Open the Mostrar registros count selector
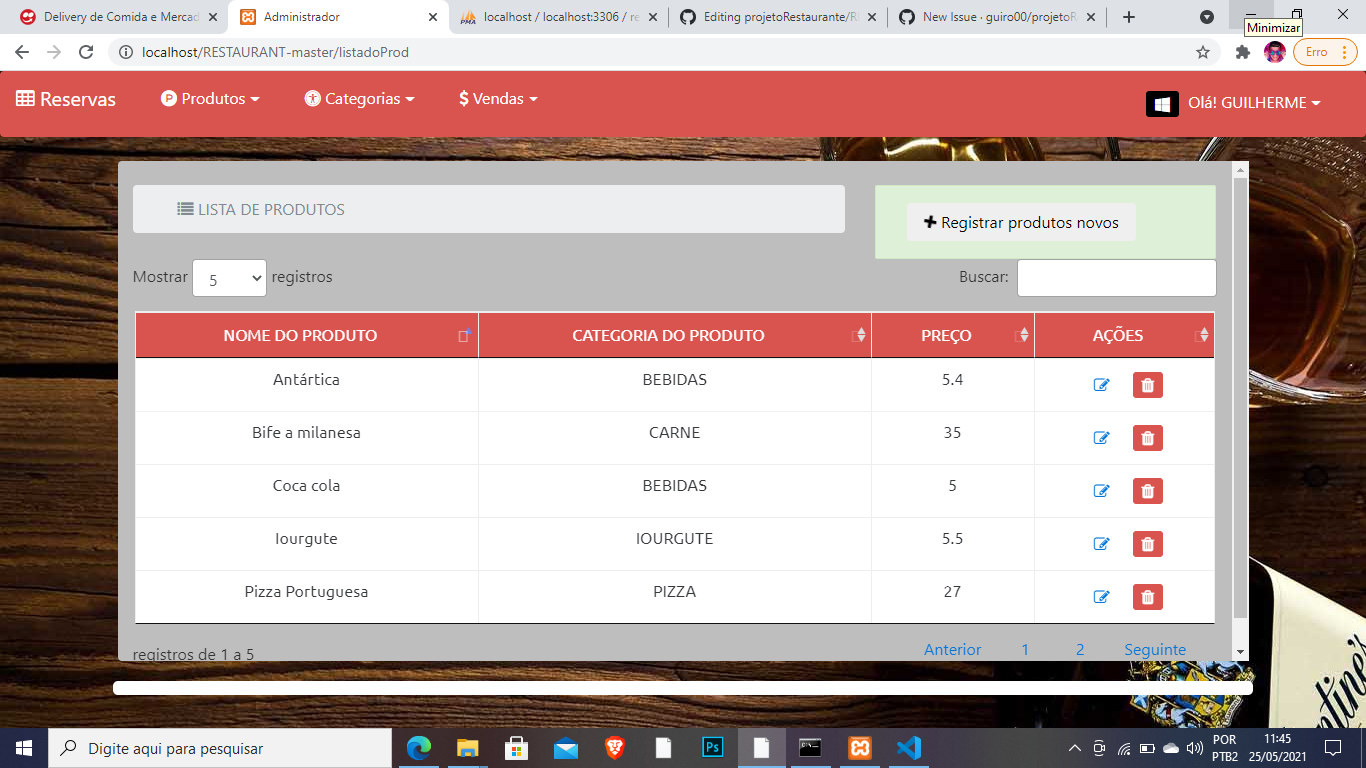 (x=229, y=278)
